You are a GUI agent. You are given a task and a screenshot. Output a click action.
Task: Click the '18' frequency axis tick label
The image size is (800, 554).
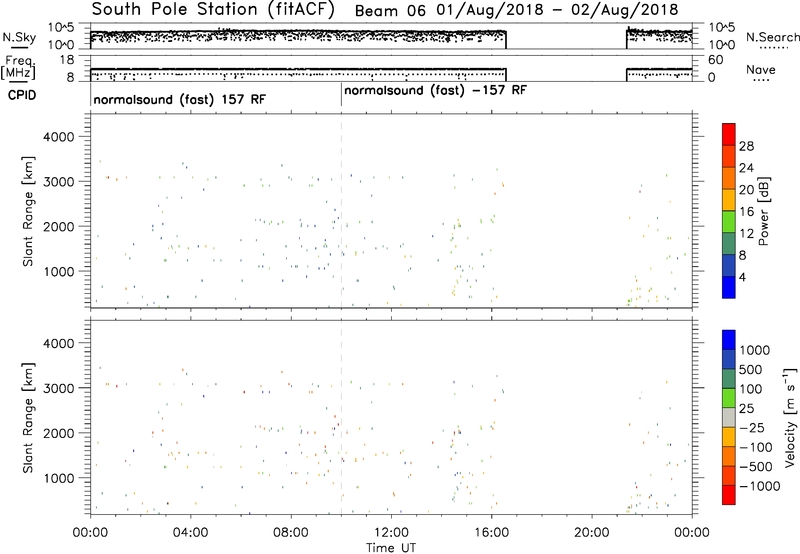(67, 60)
